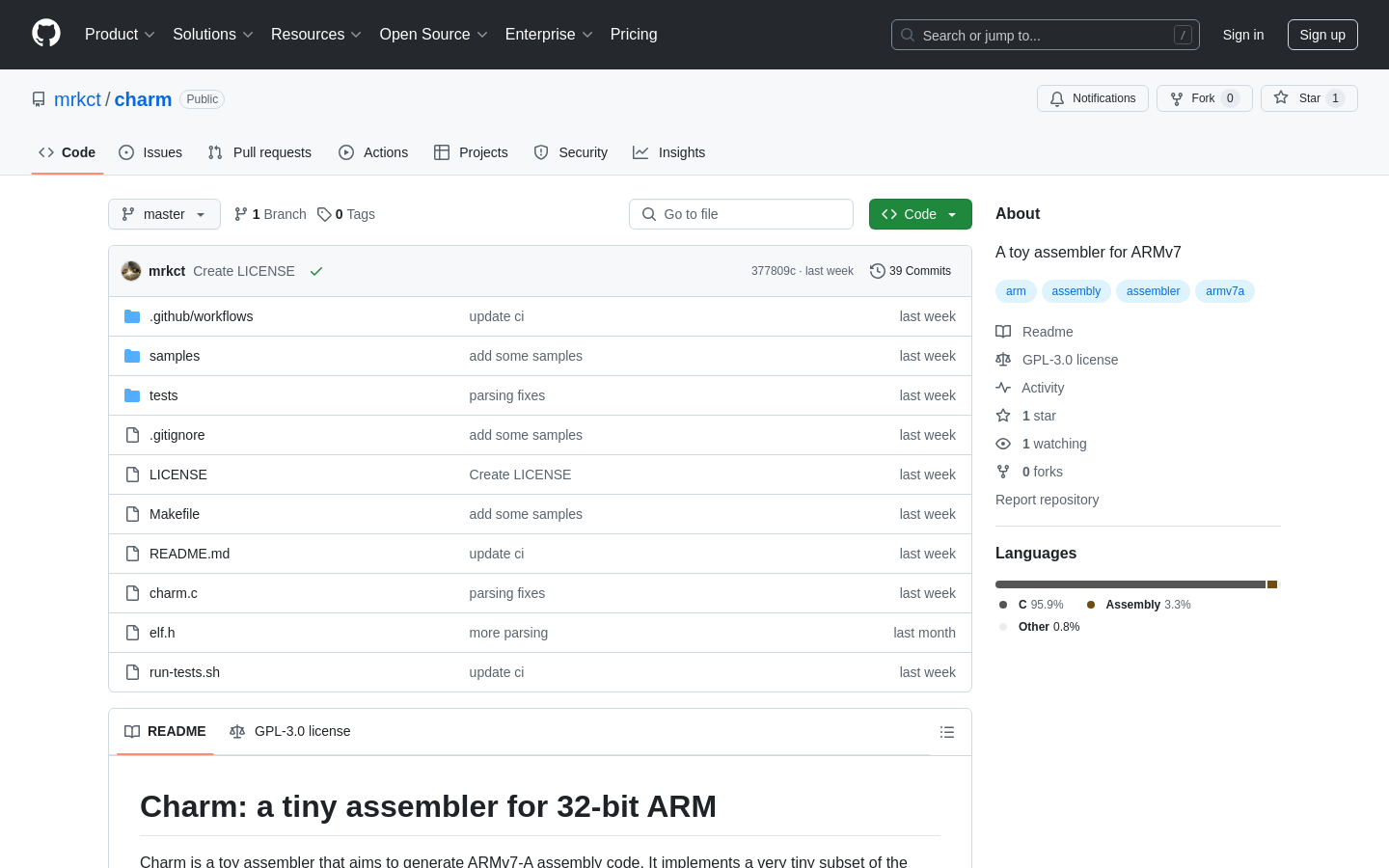1389x868 pixels.
Task: Click the star icon in the Star button
Action: [x=1281, y=97]
